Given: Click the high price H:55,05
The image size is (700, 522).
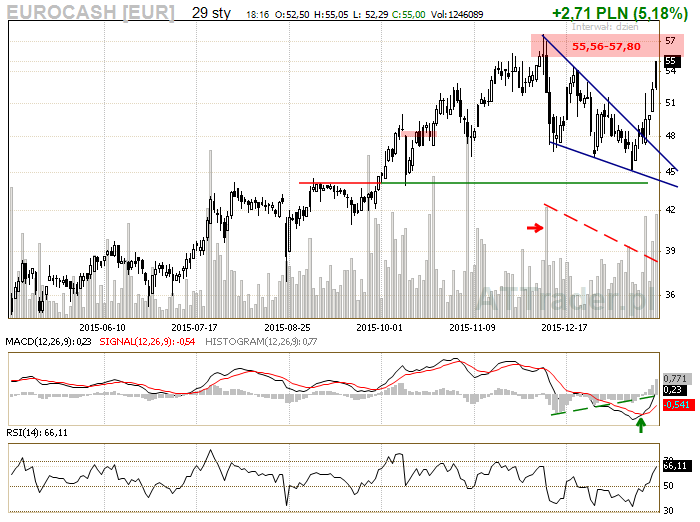Looking at the screenshot, I should tap(331, 15).
